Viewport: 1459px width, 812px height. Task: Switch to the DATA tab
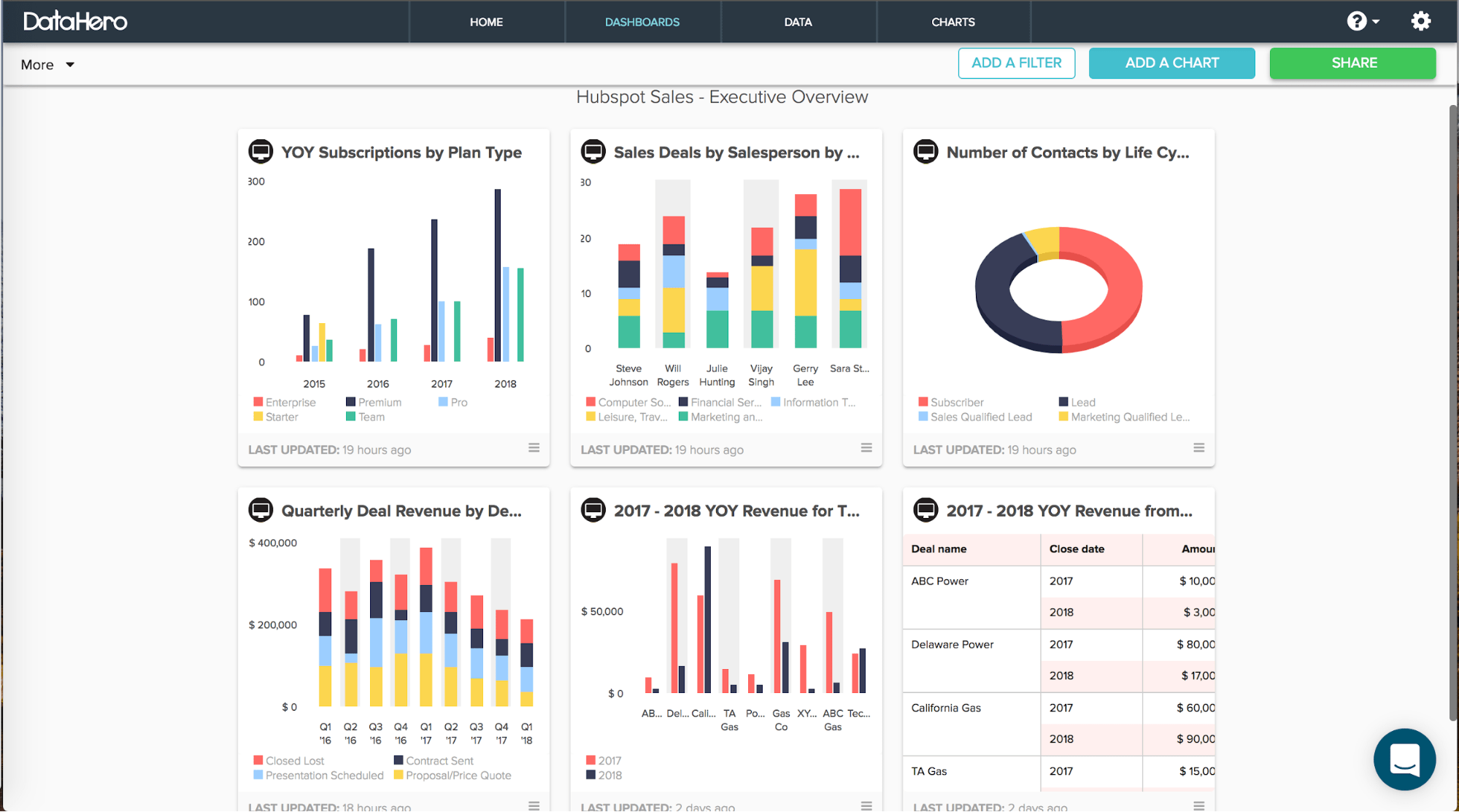click(798, 22)
